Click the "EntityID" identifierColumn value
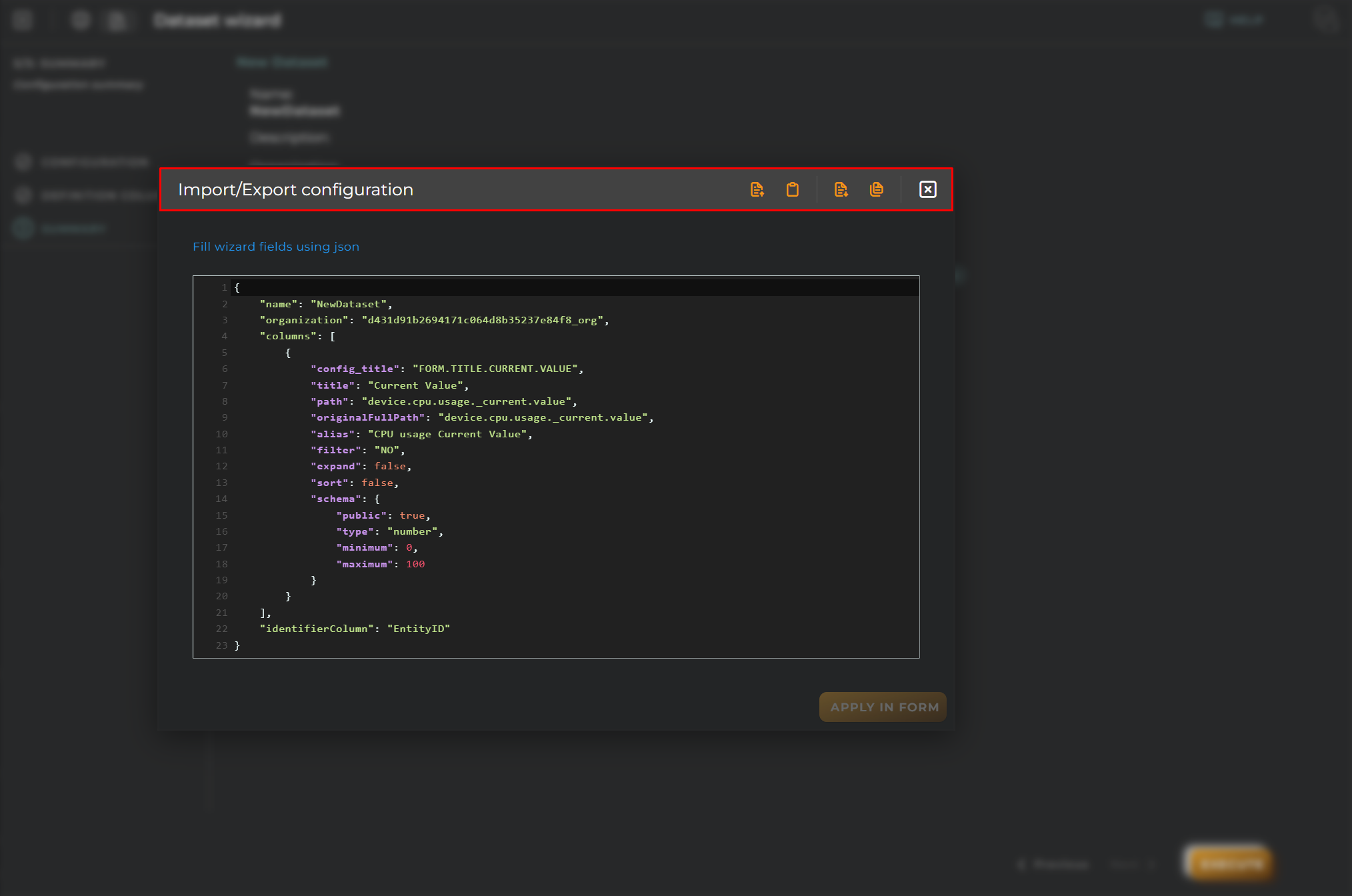Viewport: 1352px width, 896px height. tap(419, 629)
